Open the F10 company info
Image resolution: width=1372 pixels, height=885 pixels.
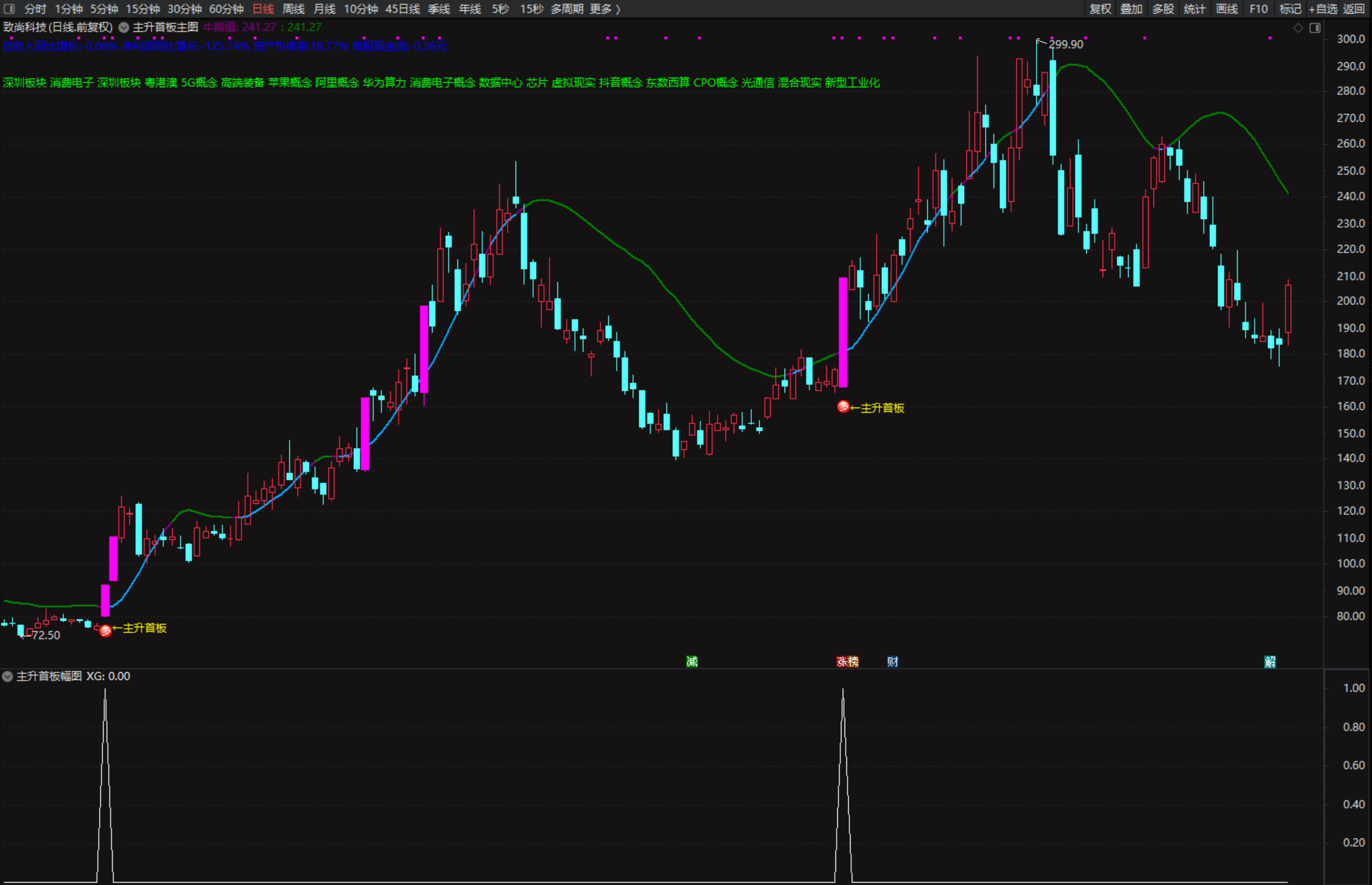point(1258,9)
